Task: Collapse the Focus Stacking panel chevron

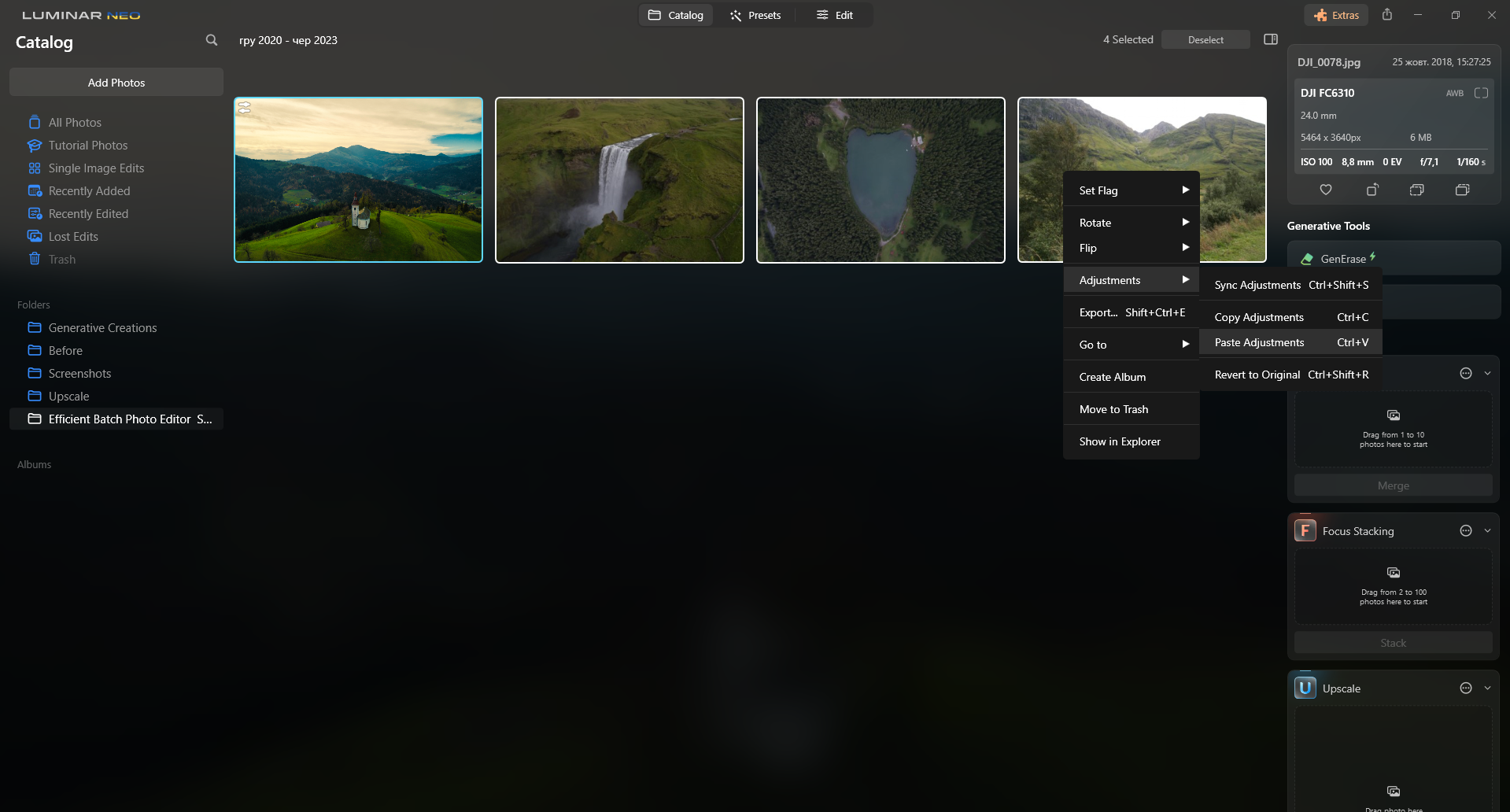Action: pyautogui.click(x=1487, y=531)
